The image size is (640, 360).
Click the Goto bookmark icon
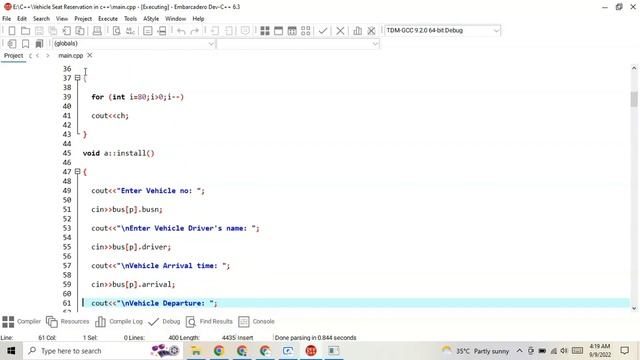click(39, 44)
